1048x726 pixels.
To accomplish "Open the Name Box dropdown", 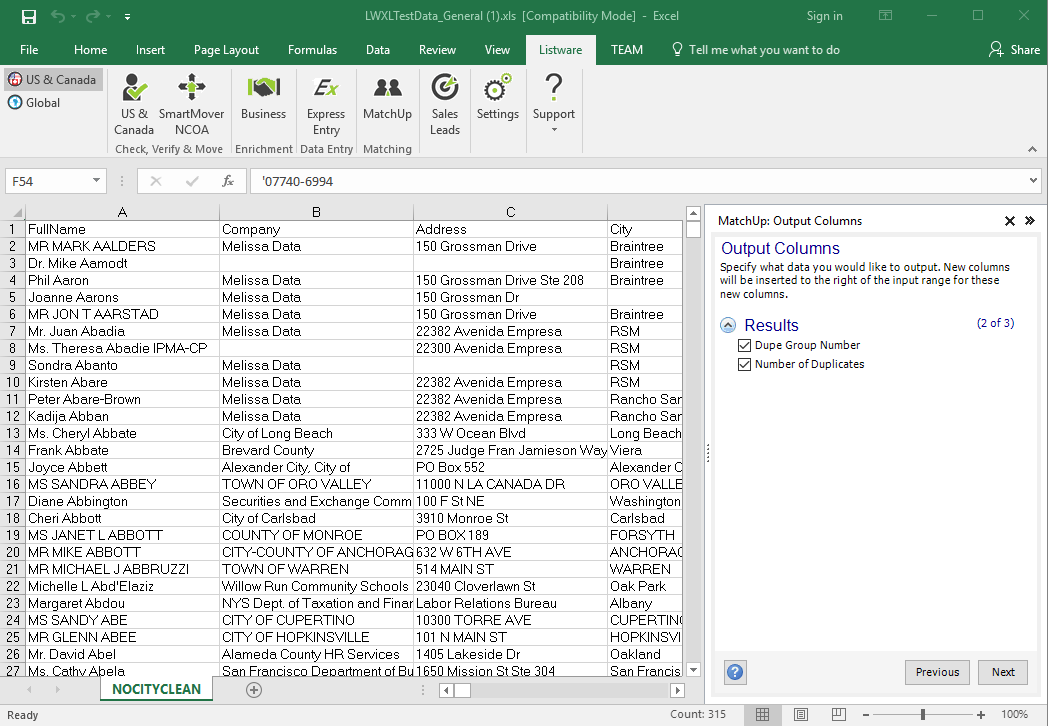I will pyautogui.click(x=97, y=181).
